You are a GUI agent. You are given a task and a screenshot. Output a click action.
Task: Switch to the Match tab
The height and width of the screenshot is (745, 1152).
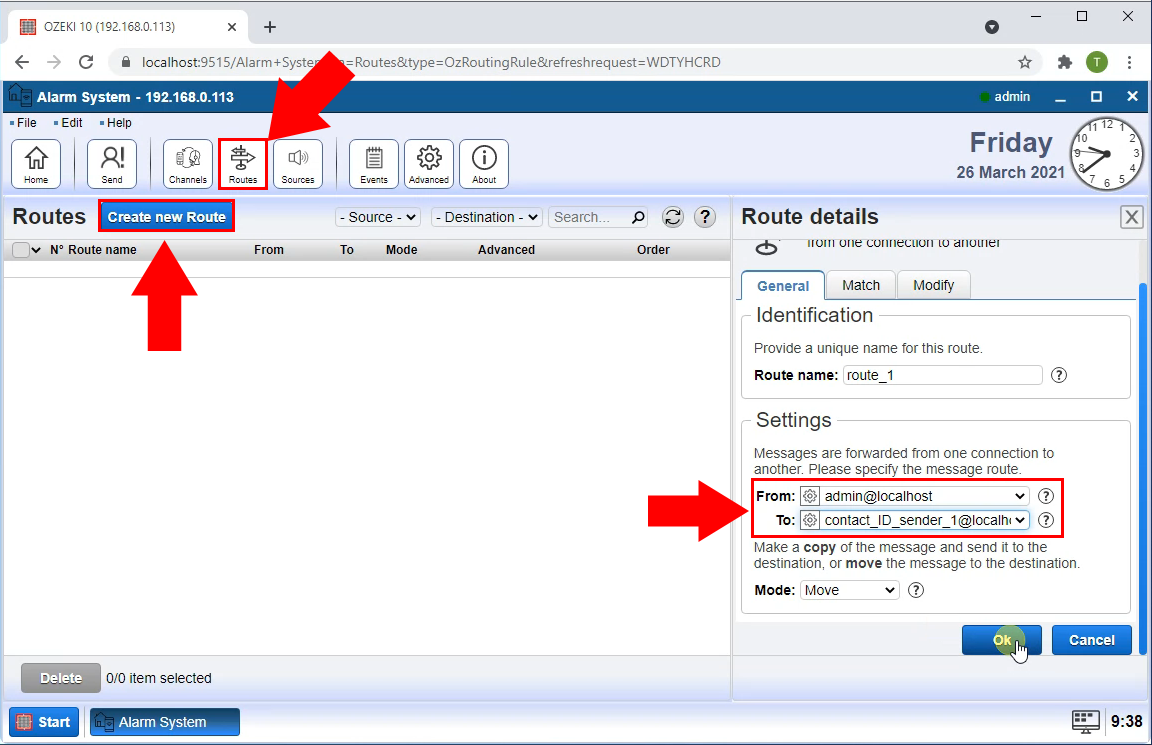(860, 285)
